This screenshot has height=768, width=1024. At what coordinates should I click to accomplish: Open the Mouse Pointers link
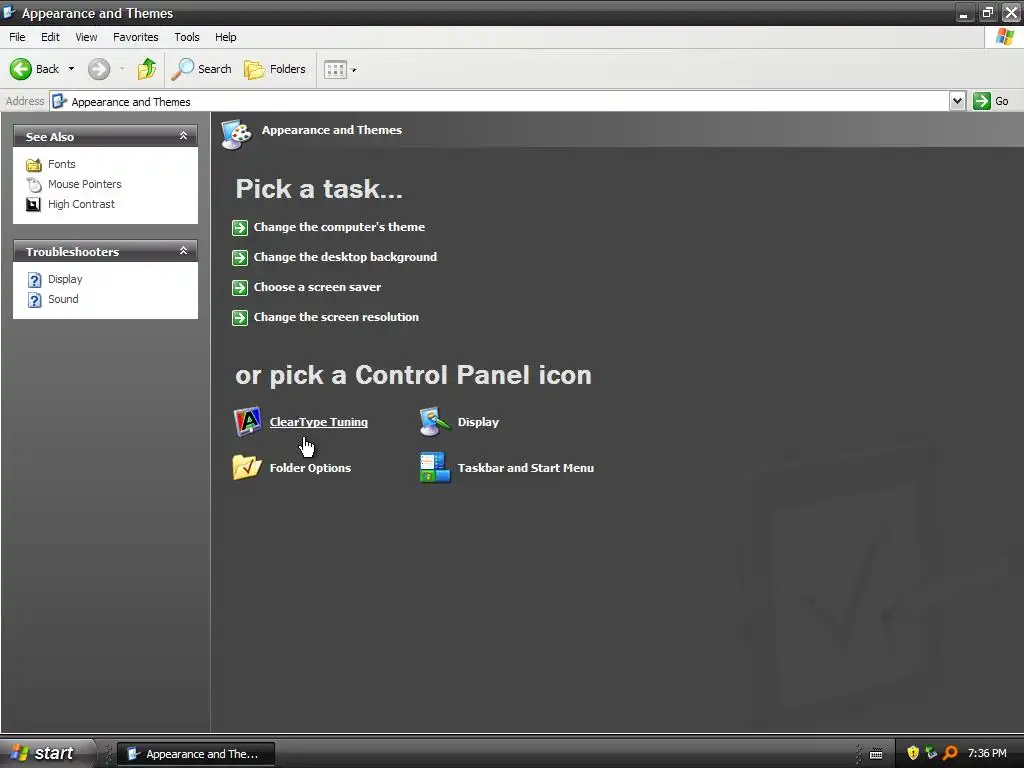click(84, 184)
